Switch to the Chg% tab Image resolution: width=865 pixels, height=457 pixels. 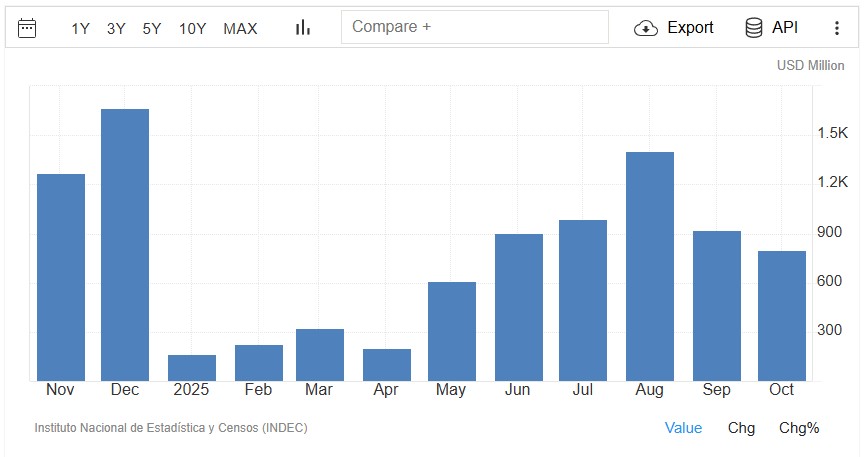coord(799,428)
